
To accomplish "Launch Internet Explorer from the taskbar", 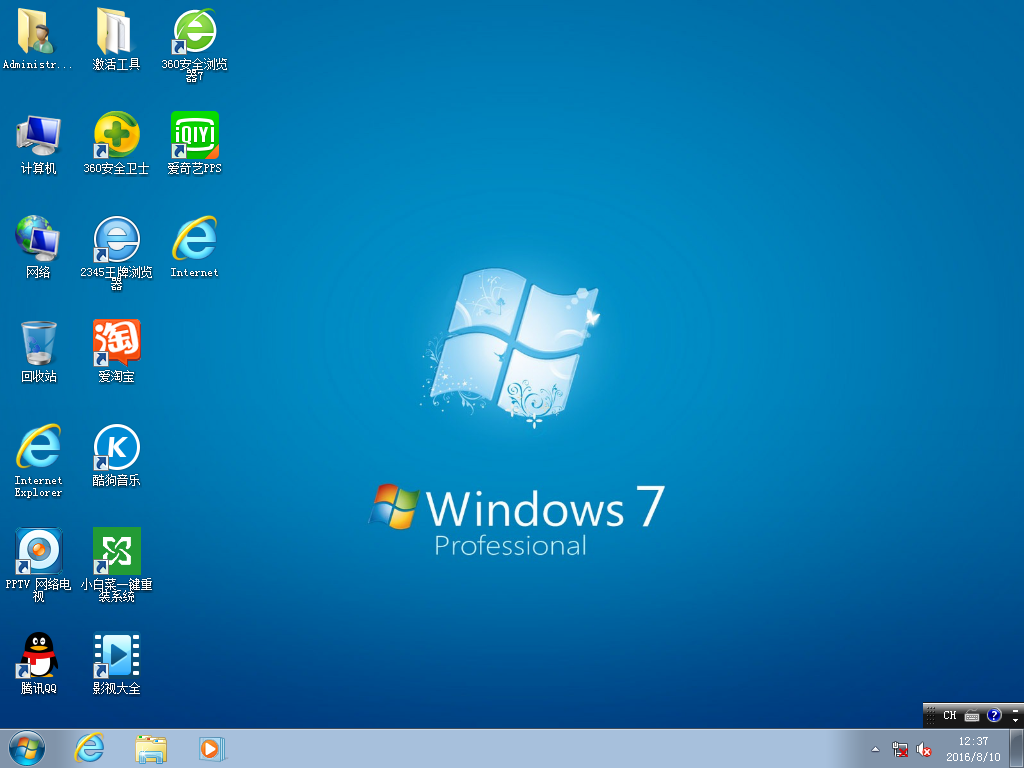I will click(89, 748).
